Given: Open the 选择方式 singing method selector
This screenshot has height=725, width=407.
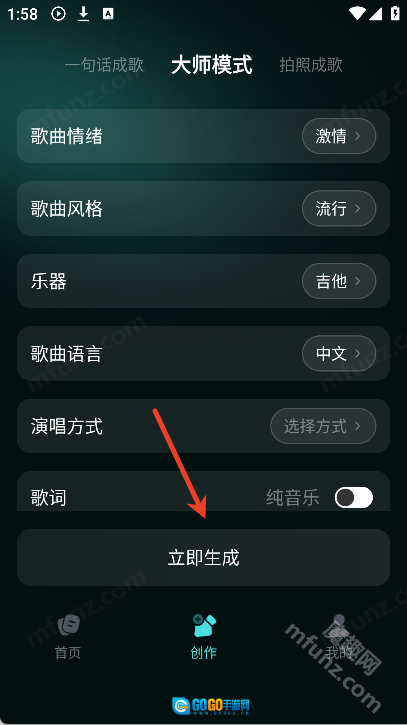Looking at the screenshot, I should (x=323, y=426).
